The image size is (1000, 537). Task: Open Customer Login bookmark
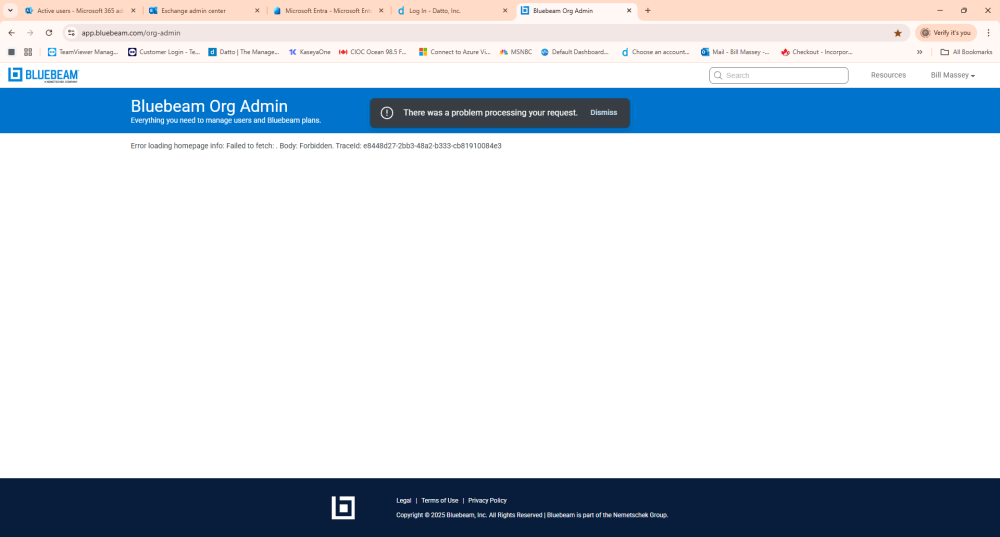pos(164,52)
